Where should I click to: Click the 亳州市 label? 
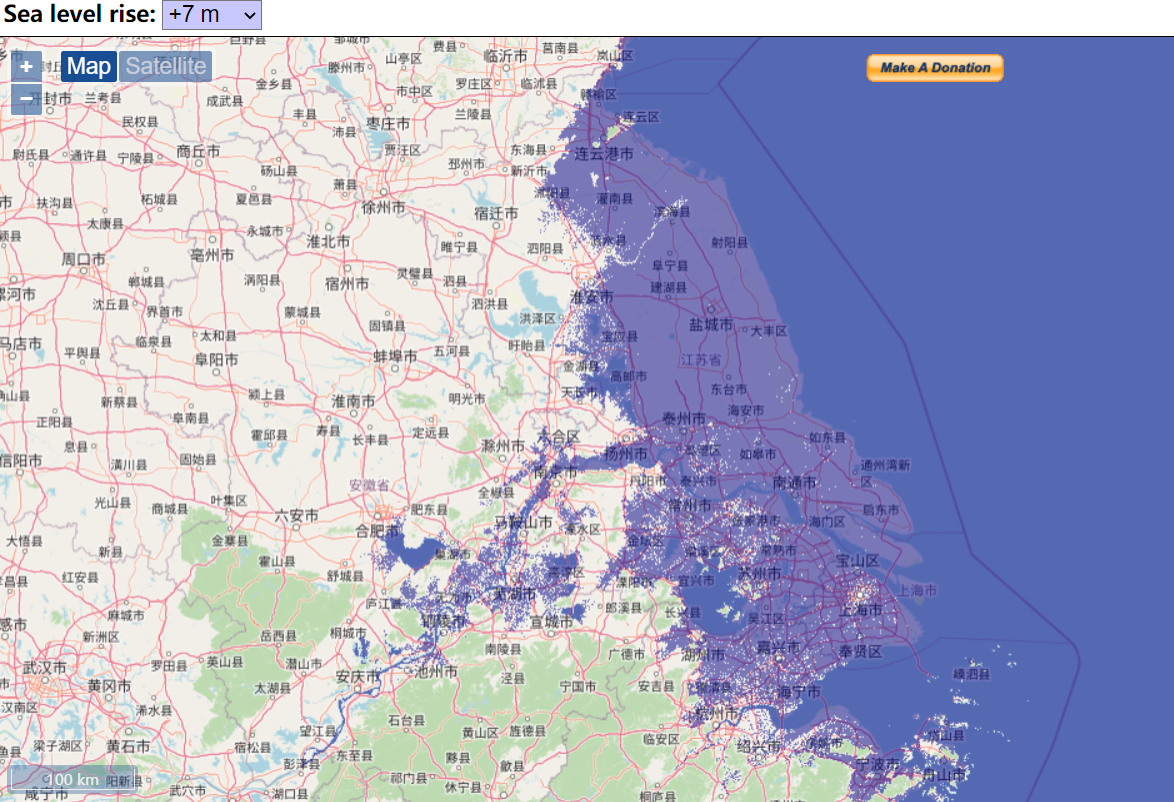(212, 255)
